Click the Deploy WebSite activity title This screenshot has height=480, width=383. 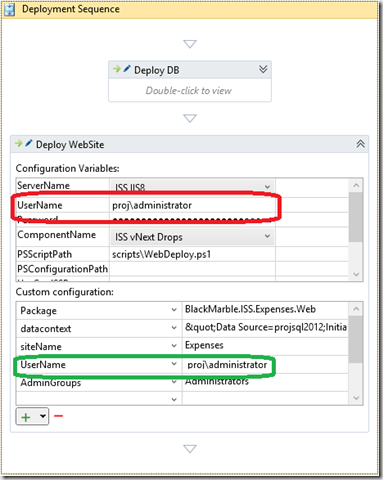[70, 145]
